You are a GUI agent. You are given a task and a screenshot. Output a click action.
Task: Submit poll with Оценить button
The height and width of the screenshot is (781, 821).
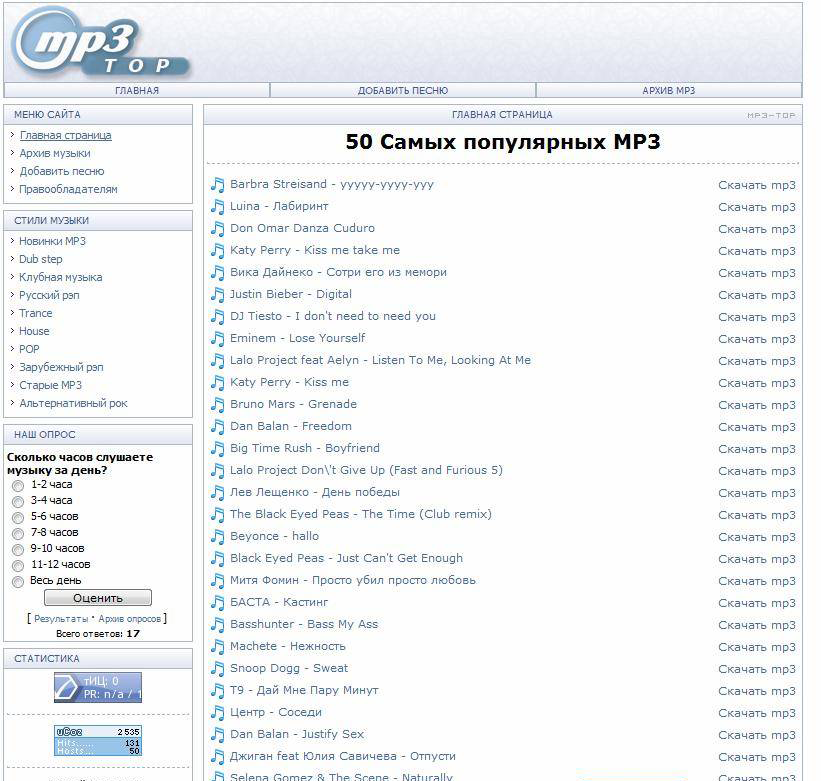(98, 598)
